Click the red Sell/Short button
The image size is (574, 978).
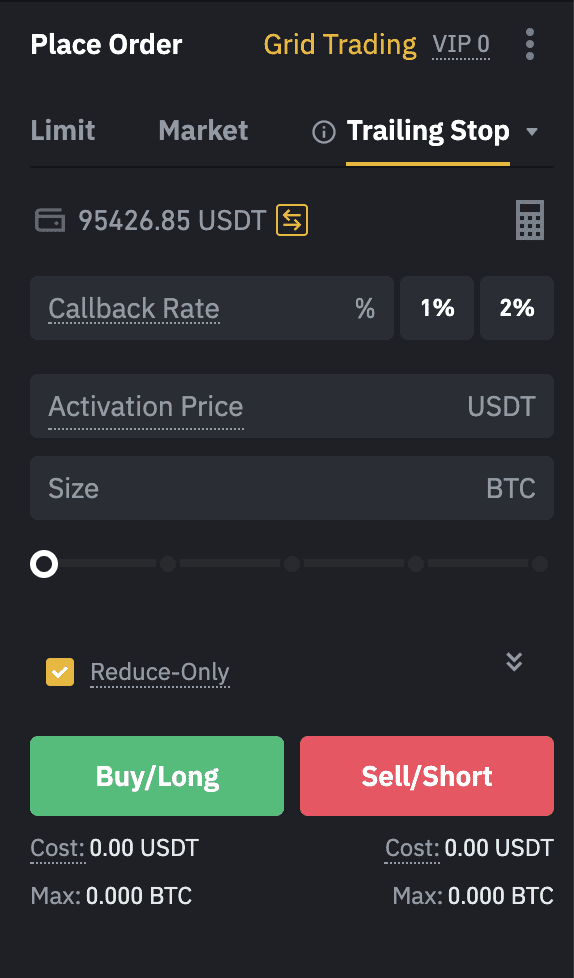pyautogui.click(x=427, y=776)
